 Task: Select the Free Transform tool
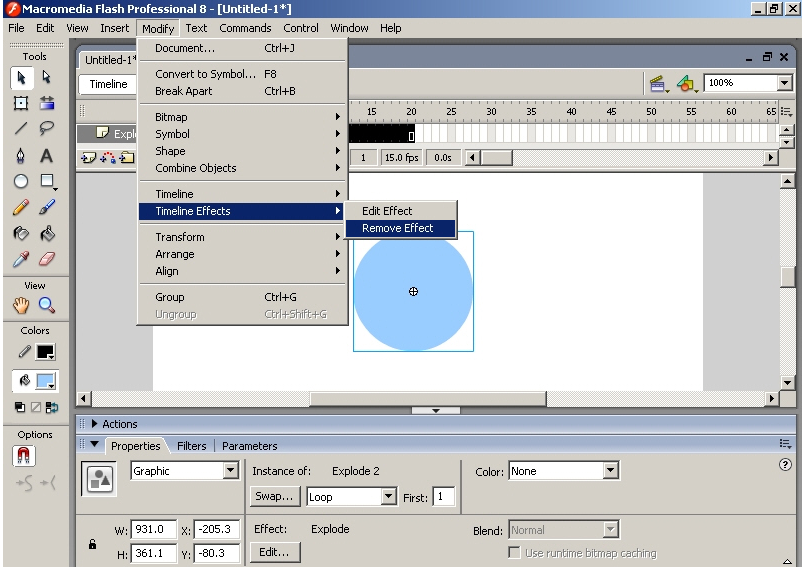[x=21, y=103]
